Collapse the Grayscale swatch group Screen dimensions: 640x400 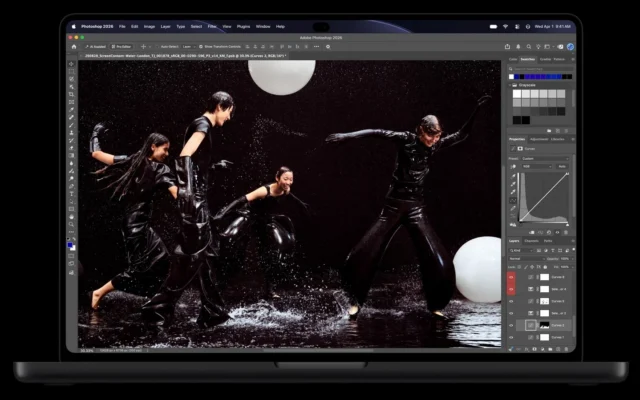click(x=510, y=85)
